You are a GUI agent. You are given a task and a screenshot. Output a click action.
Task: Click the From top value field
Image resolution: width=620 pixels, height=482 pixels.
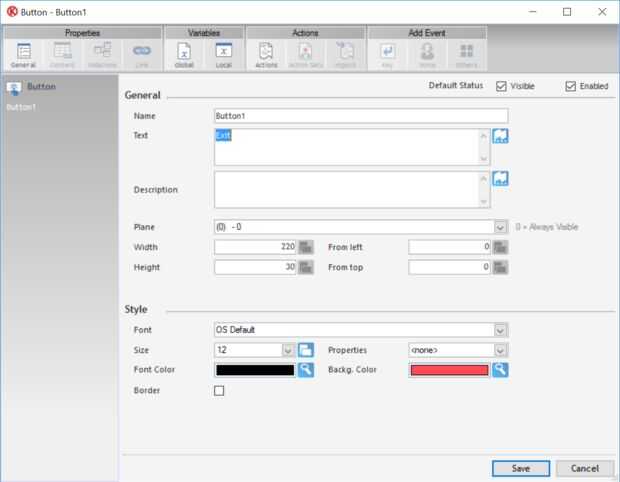pyautogui.click(x=450, y=267)
